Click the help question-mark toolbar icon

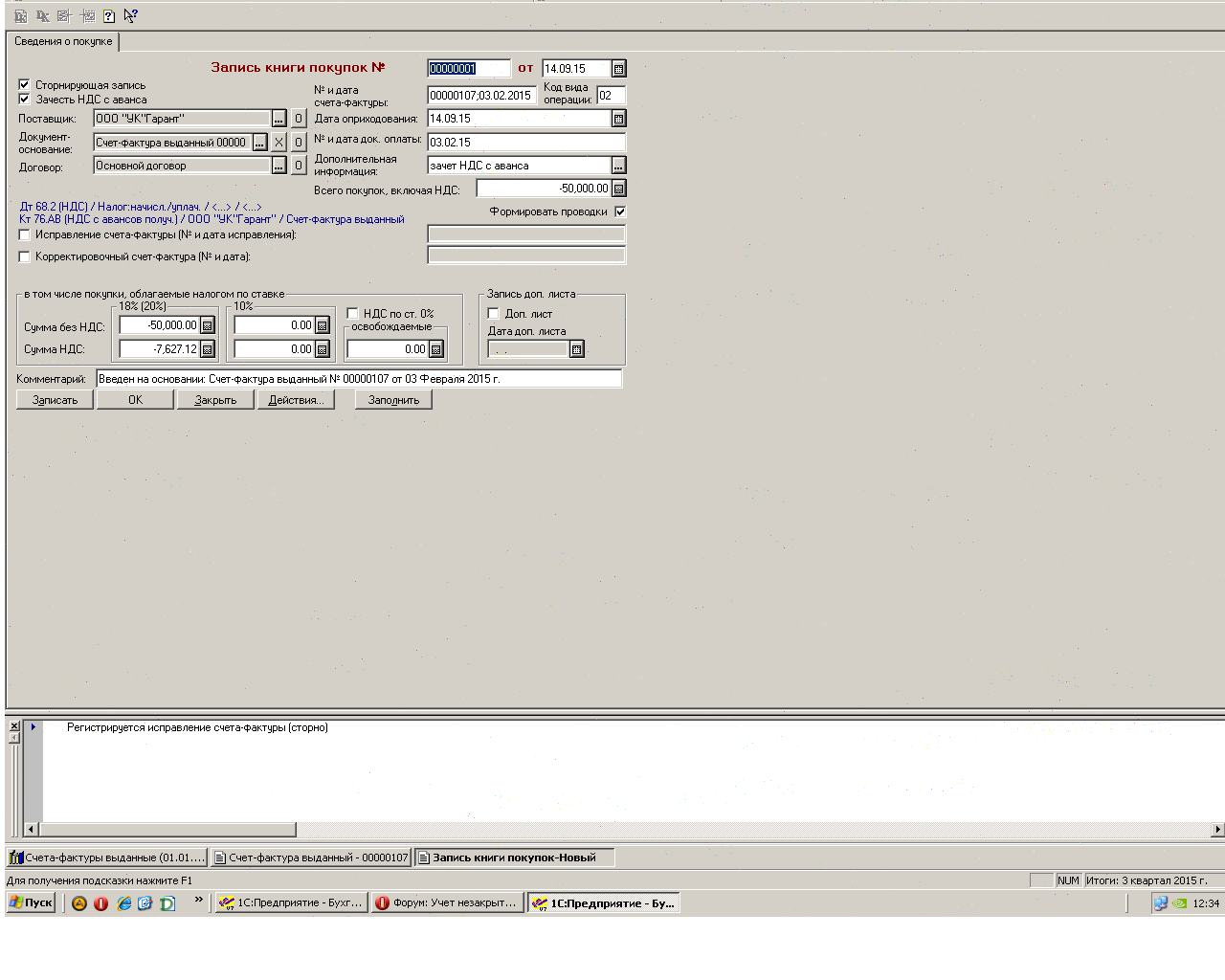(109, 16)
